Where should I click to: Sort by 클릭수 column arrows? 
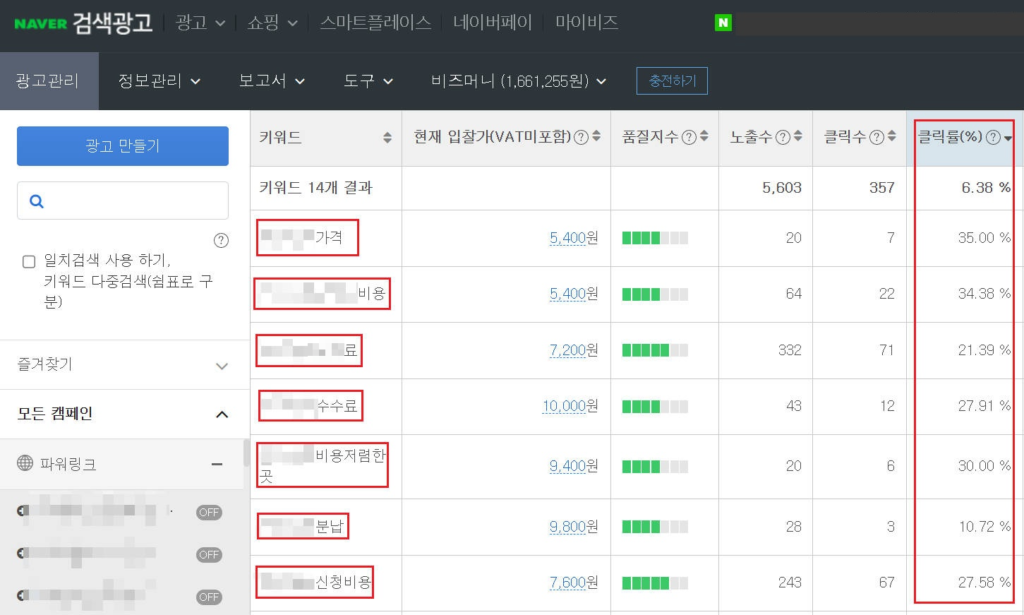point(892,136)
